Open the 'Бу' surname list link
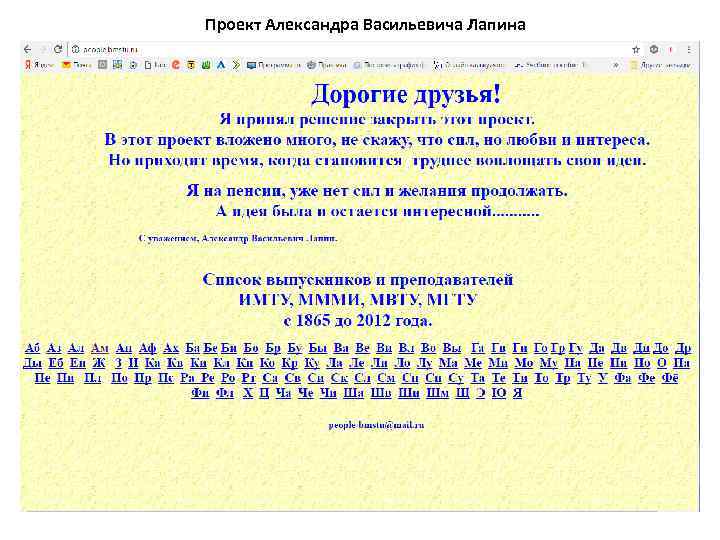This screenshot has height=540, width=720. (x=295, y=349)
